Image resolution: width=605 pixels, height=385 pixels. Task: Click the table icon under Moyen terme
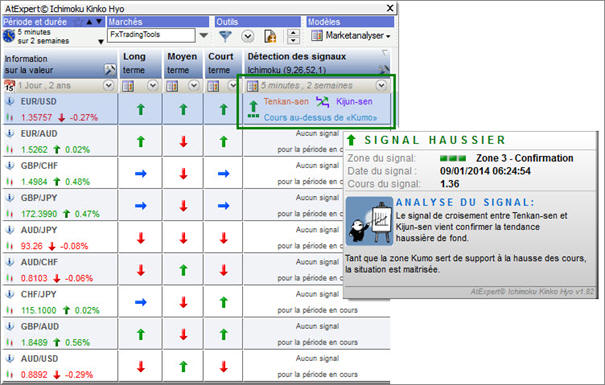172,86
